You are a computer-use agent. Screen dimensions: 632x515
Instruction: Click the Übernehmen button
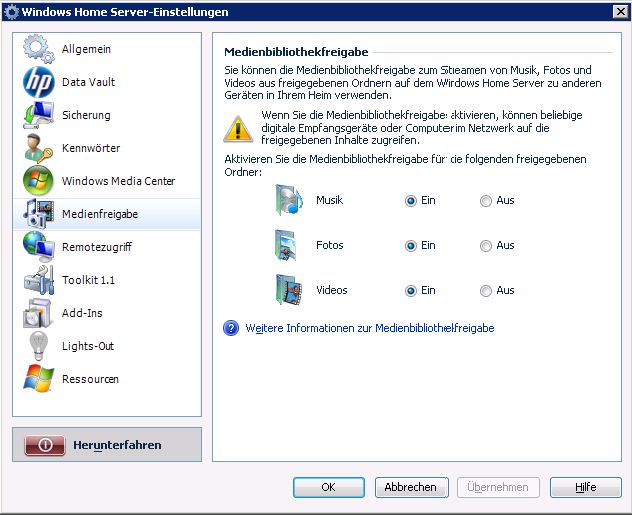tap(498, 487)
